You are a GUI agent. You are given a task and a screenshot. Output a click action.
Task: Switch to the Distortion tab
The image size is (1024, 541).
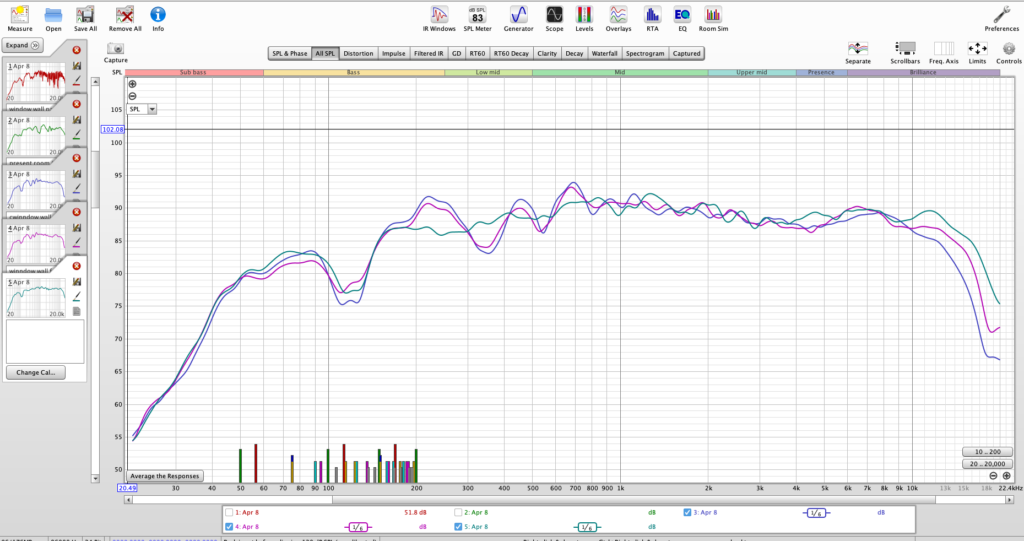click(358, 53)
